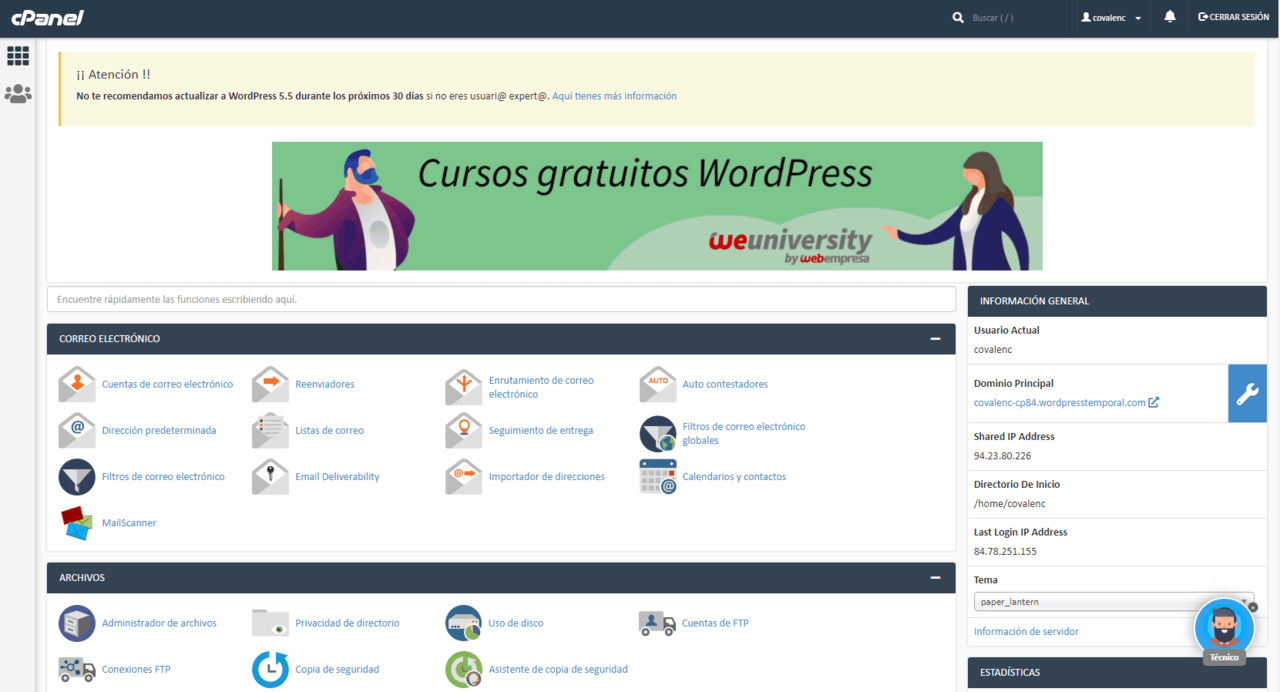Click the user manager sidebar icon
Screen dimensions: 1280x692
pyautogui.click(x=18, y=94)
